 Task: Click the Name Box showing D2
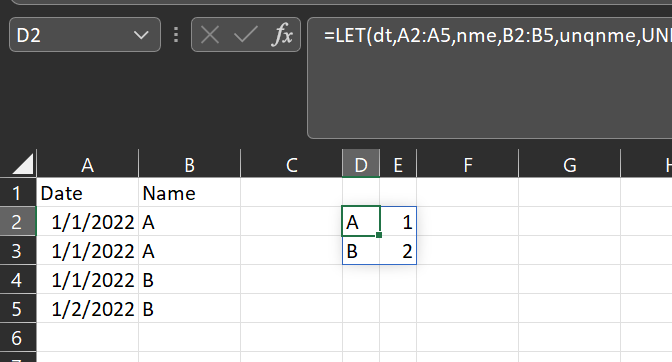pyautogui.click(x=84, y=35)
